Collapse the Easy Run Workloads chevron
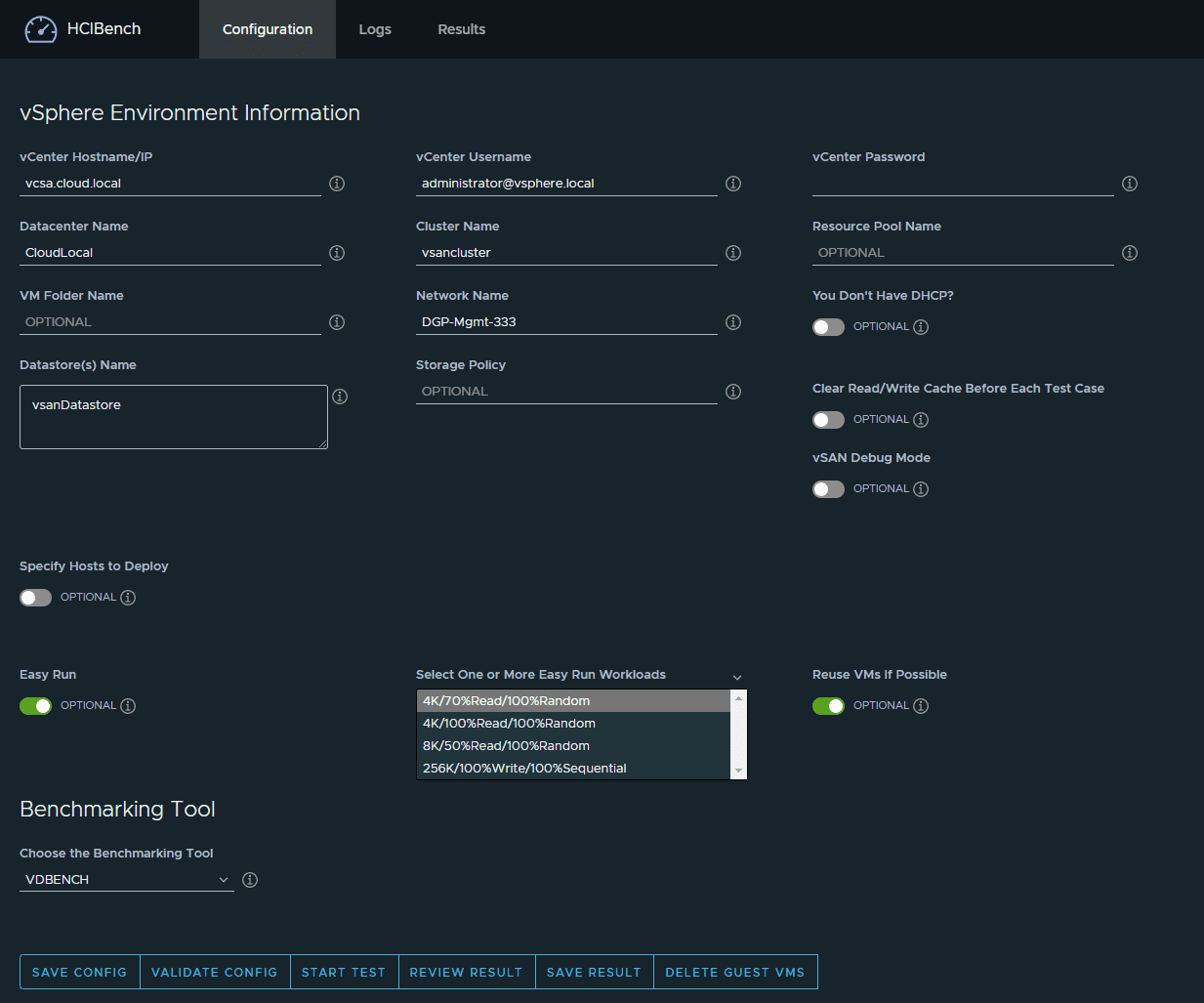 (737, 677)
